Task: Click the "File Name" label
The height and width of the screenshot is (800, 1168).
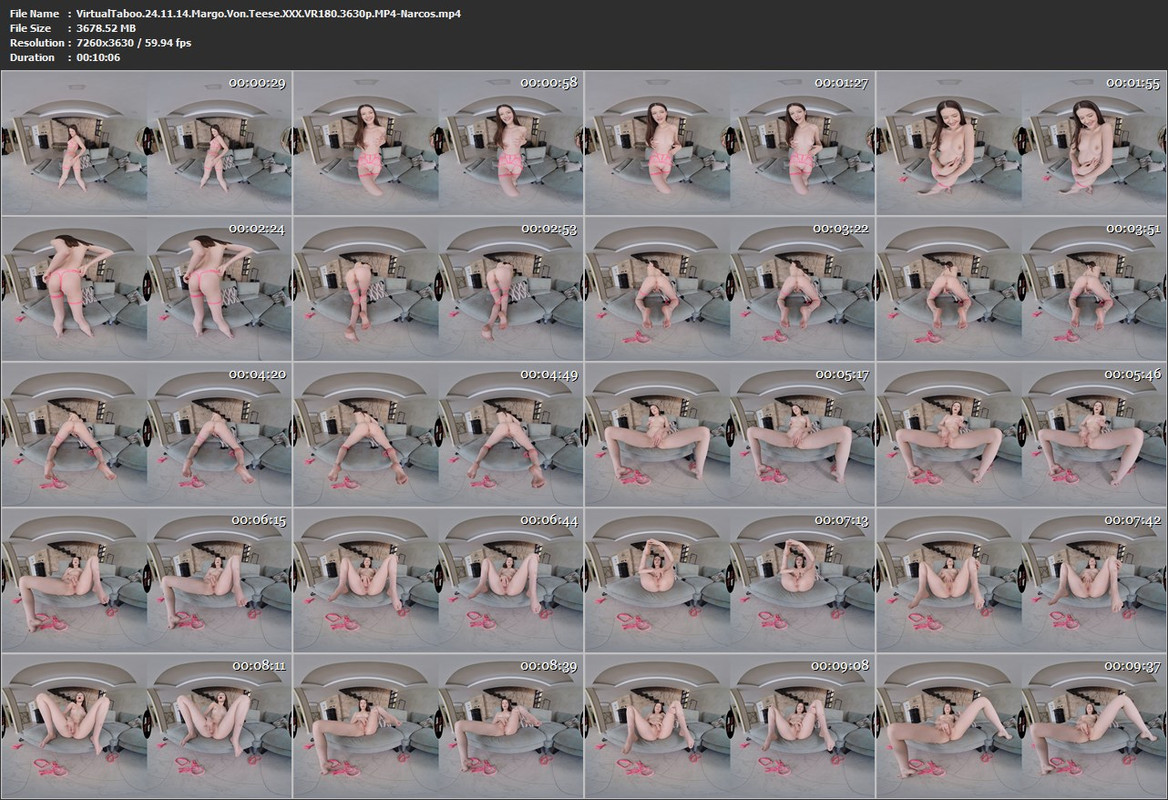Action: [x=34, y=13]
